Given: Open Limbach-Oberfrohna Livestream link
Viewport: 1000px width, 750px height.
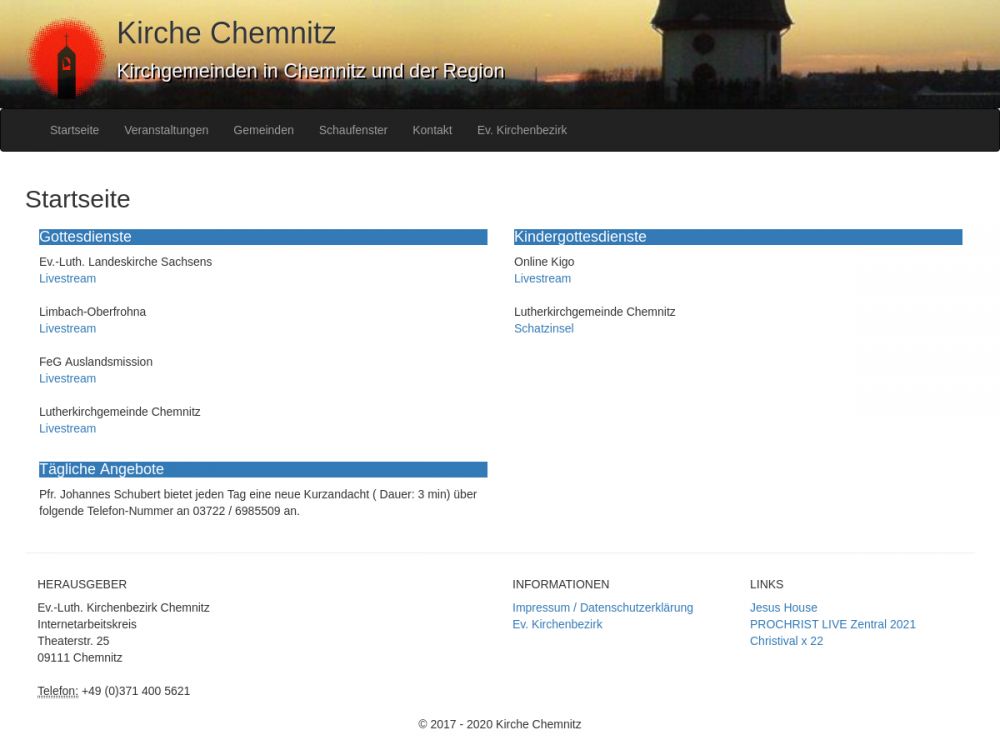Looking at the screenshot, I should 67,329.
